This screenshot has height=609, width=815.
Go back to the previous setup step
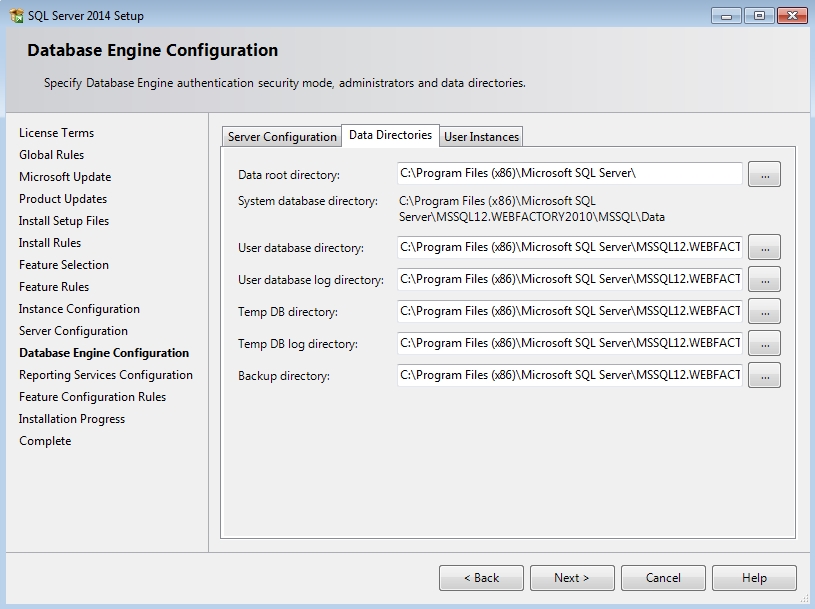point(481,577)
